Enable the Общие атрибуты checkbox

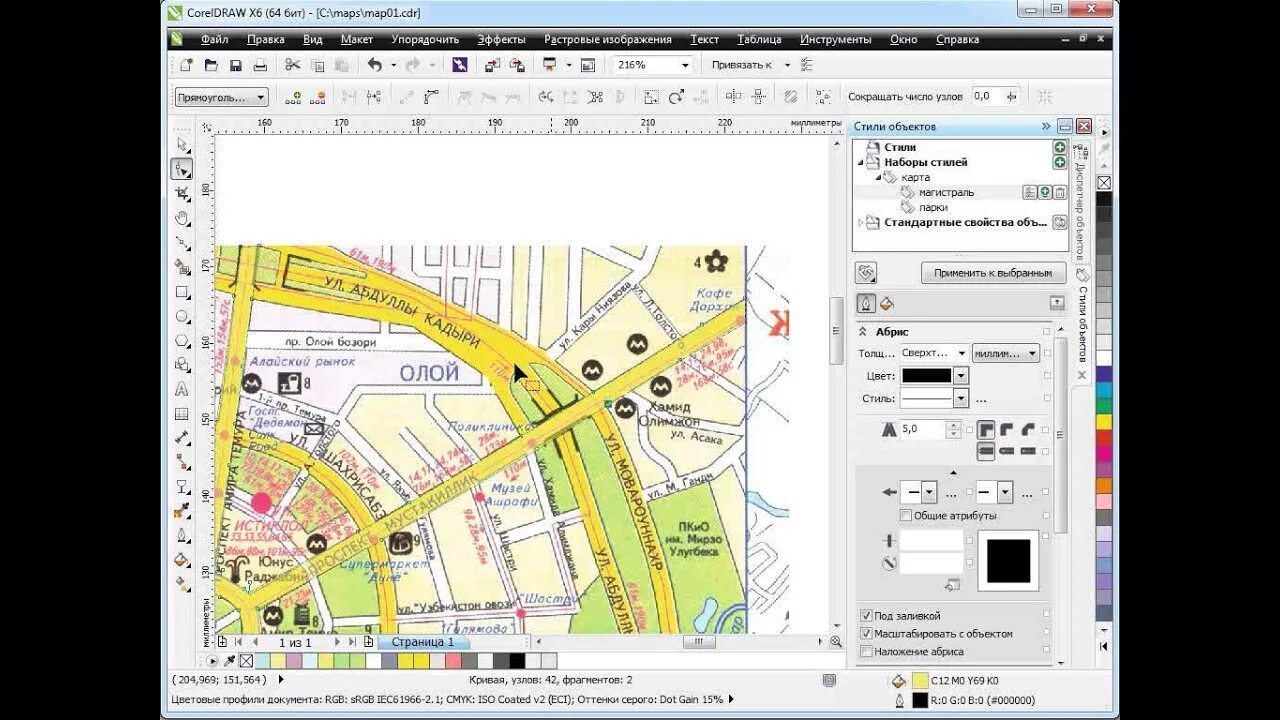(x=906, y=516)
